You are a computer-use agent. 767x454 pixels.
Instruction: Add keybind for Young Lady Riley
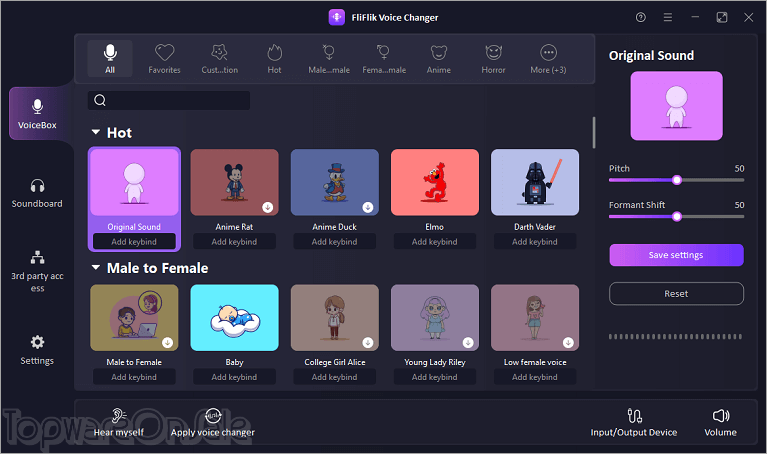pyautogui.click(x=435, y=377)
